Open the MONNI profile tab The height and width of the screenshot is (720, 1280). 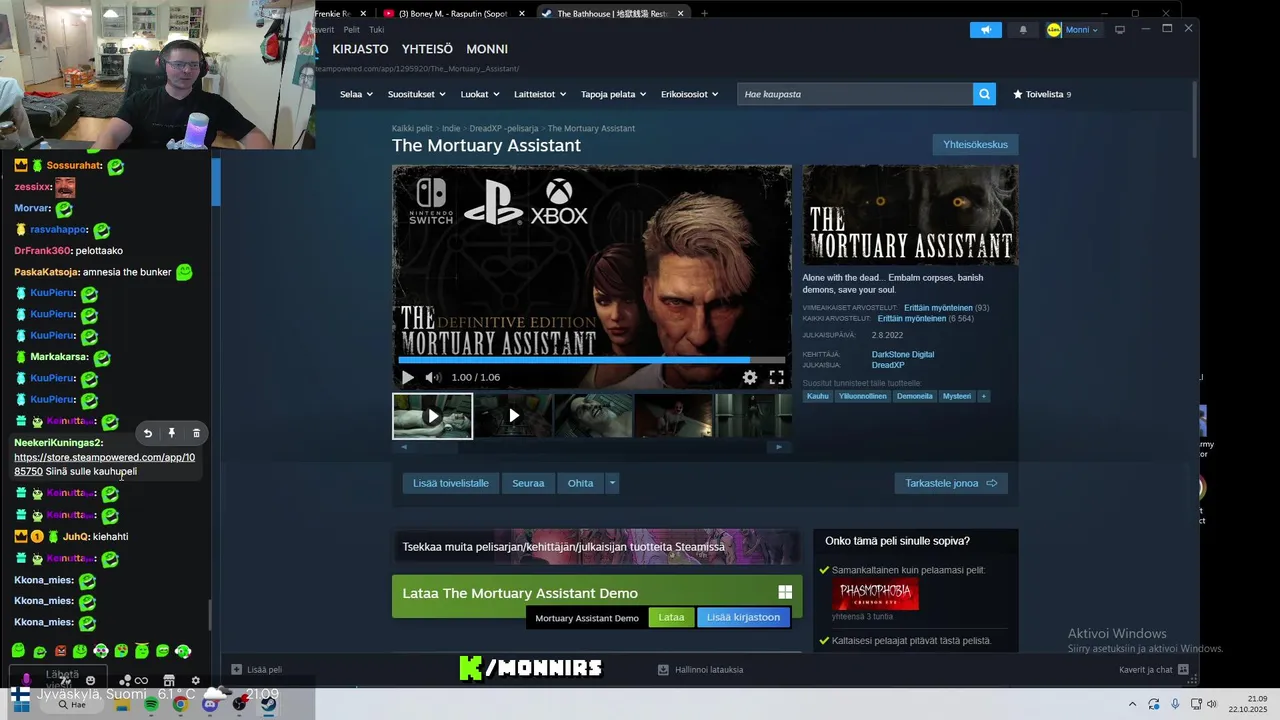pyautogui.click(x=487, y=49)
